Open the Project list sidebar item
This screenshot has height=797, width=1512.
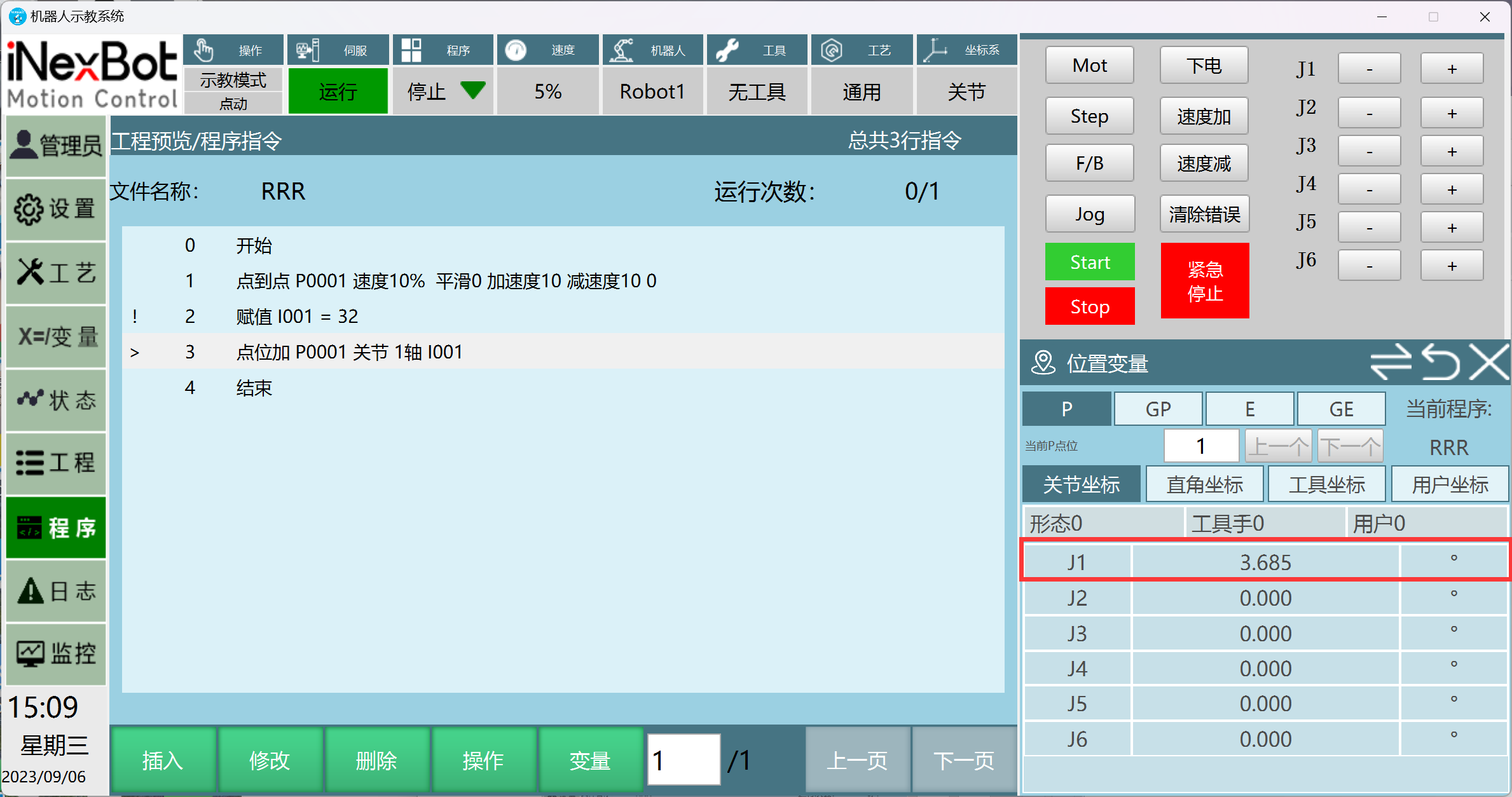[x=56, y=463]
